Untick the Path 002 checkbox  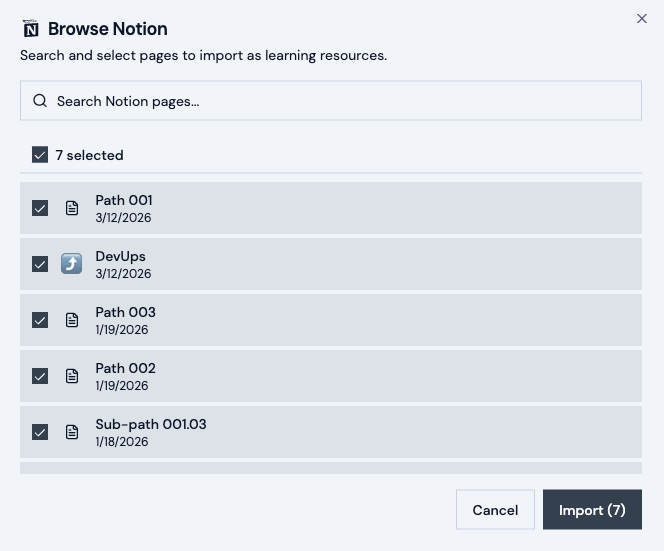click(x=40, y=376)
